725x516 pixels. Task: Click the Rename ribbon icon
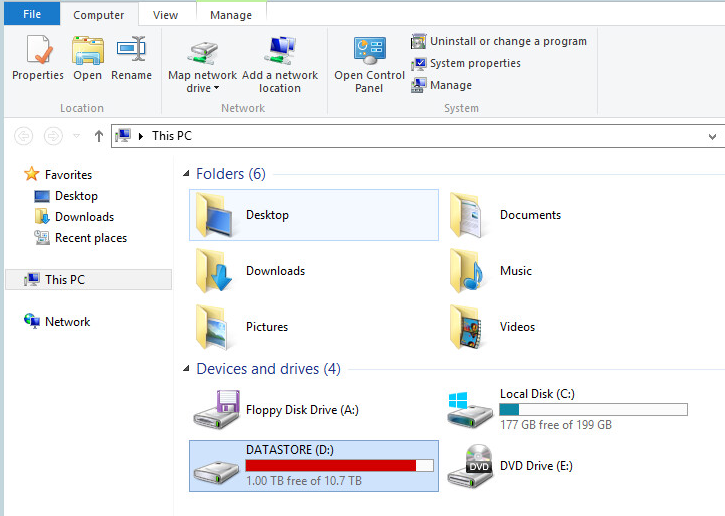(x=131, y=49)
